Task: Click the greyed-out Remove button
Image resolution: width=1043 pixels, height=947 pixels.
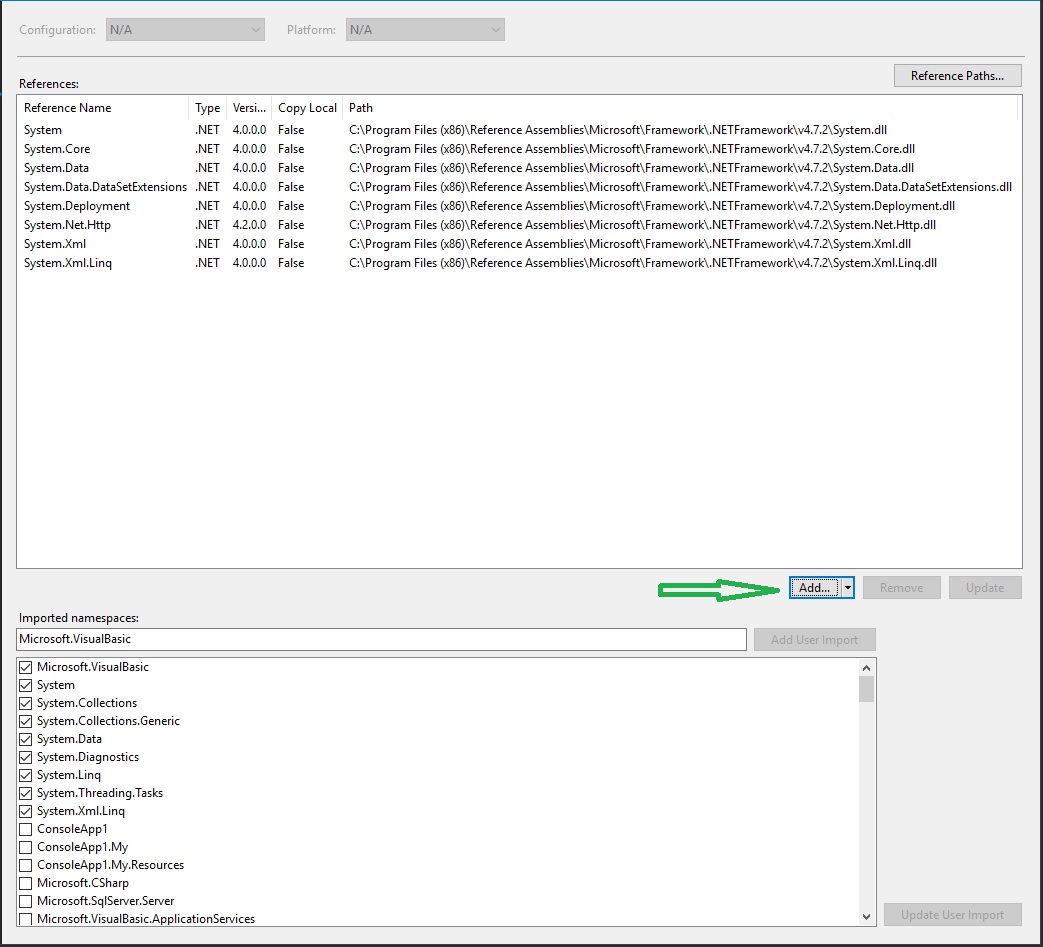Action: (x=901, y=588)
